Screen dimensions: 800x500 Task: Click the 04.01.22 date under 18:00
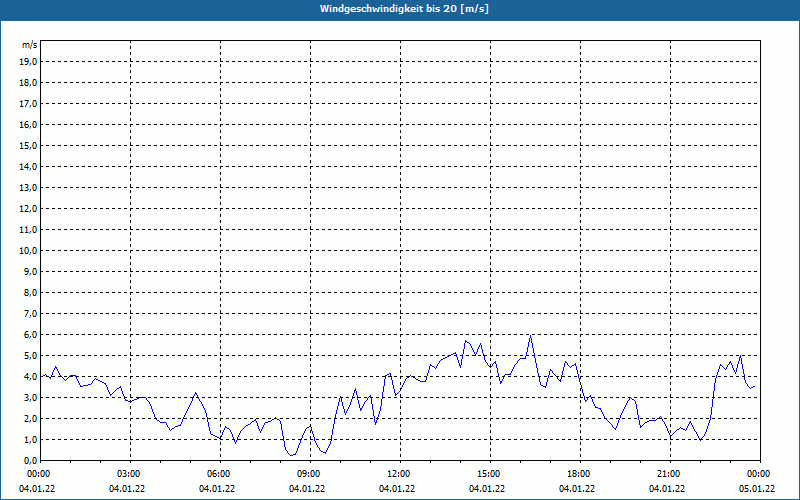pos(577,489)
